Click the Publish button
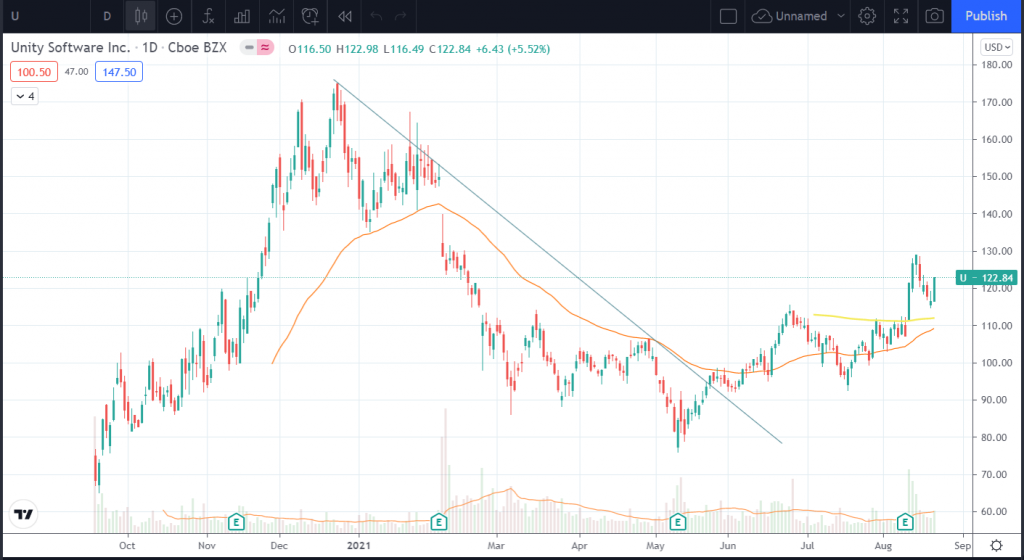Viewport: 1024px width, 560px height. (986, 16)
